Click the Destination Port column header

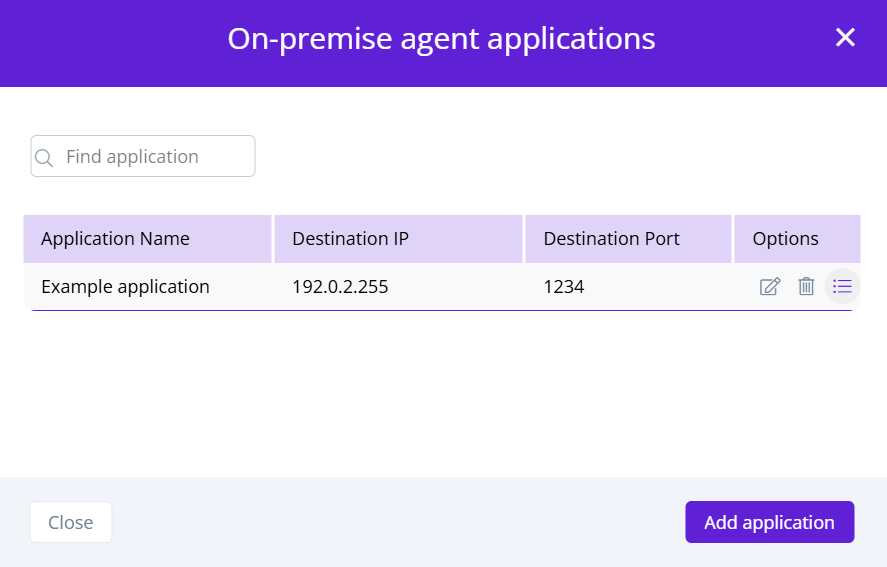[611, 239]
